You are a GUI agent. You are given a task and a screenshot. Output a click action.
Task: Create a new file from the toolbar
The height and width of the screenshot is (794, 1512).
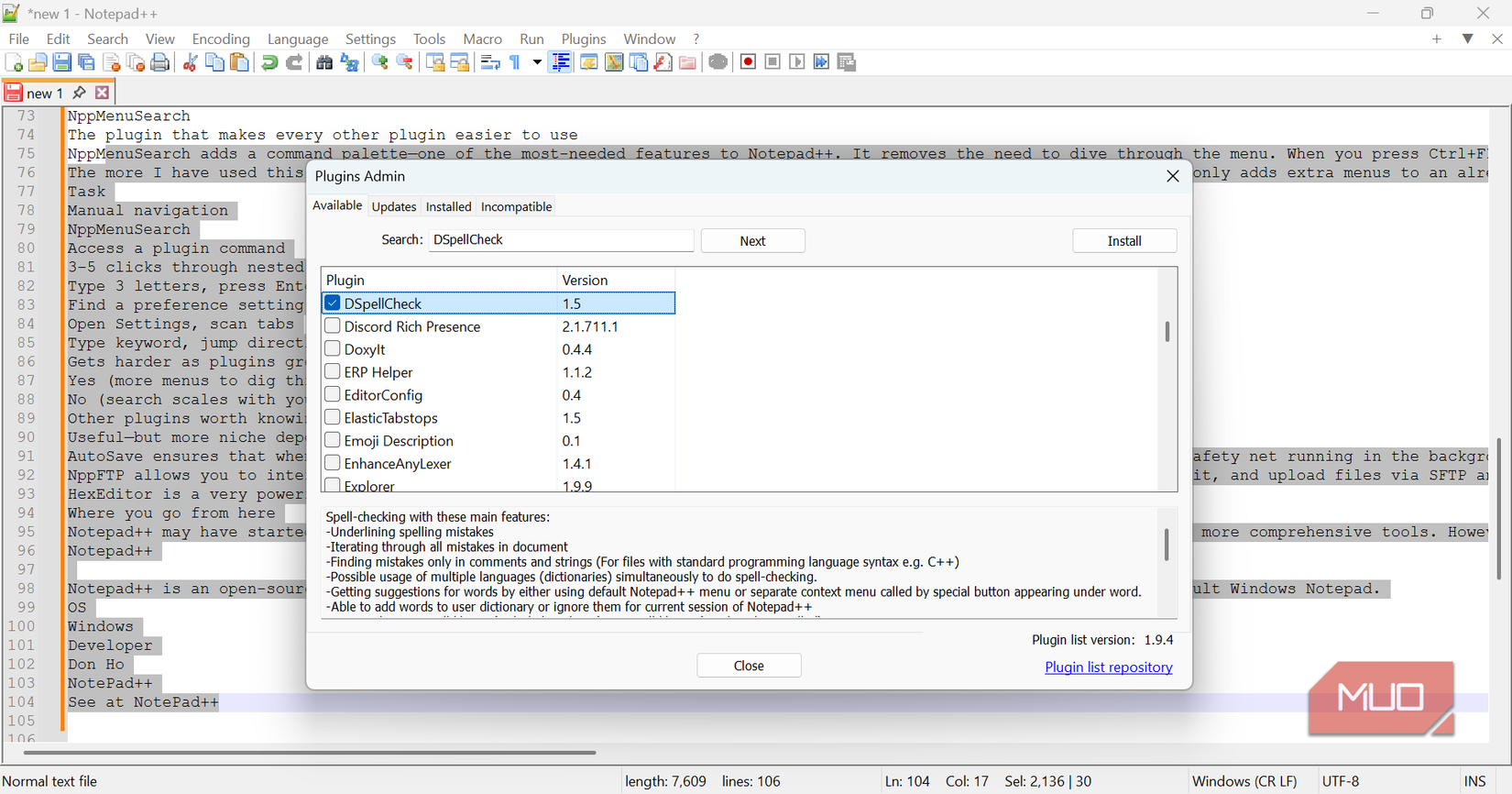coord(14,62)
